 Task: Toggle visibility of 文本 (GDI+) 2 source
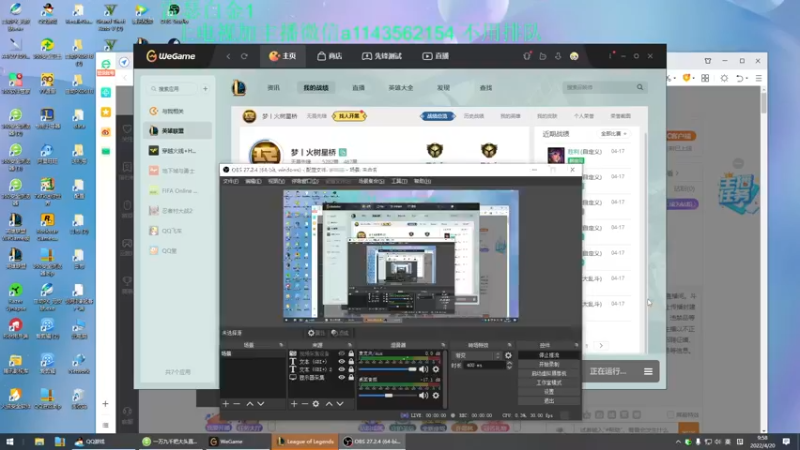pyautogui.click(x=342, y=369)
